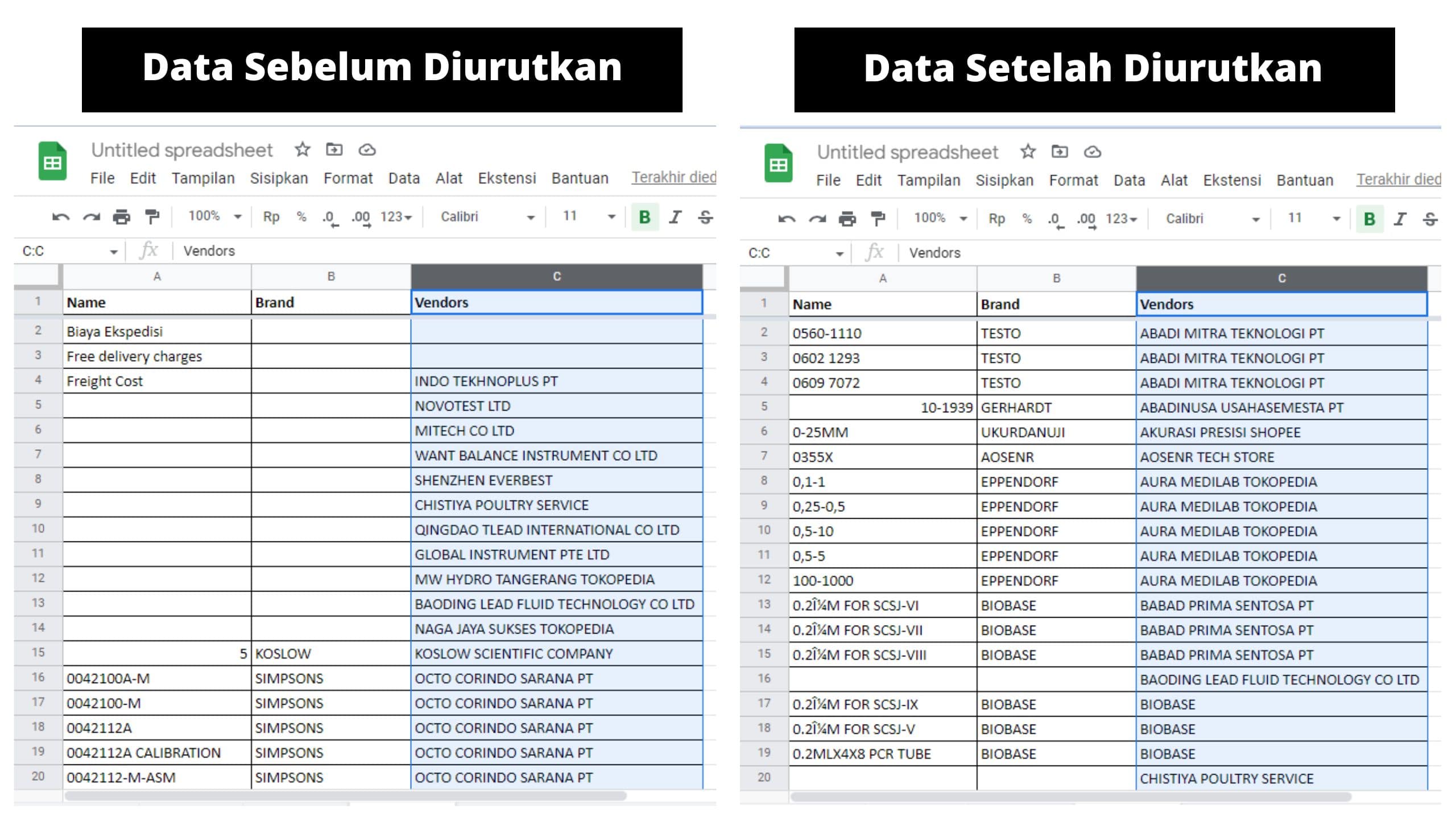1456x819 pixels.
Task: Click percent format in the left toolbar
Action: [x=301, y=217]
